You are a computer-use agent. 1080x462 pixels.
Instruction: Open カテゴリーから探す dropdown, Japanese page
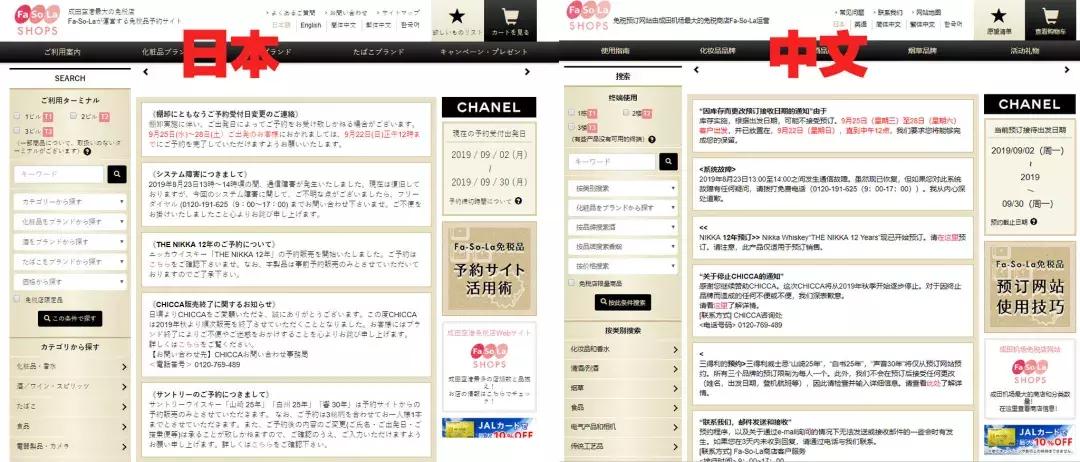pyautogui.click(x=70, y=202)
